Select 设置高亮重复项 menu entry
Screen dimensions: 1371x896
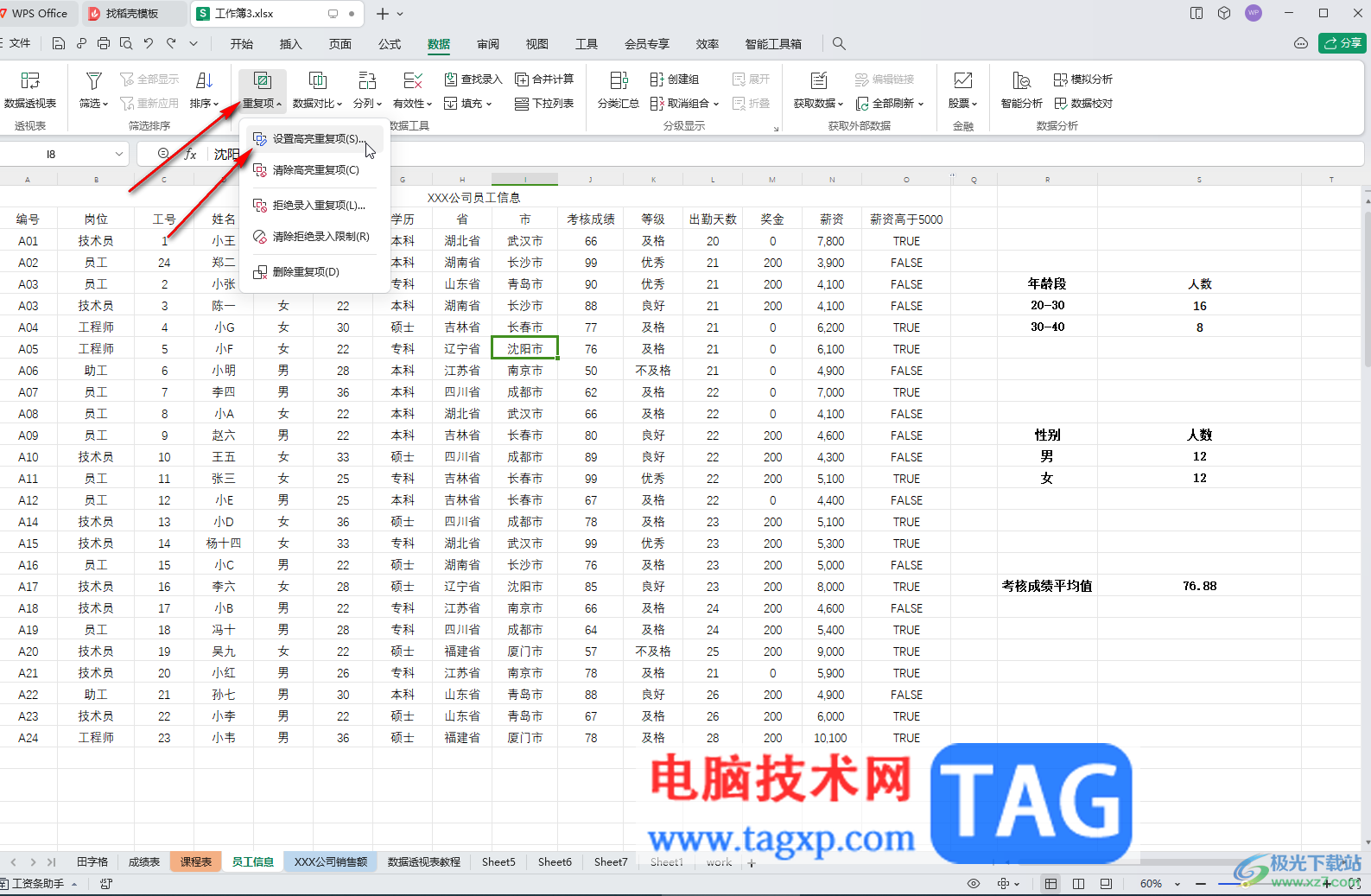point(314,139)
